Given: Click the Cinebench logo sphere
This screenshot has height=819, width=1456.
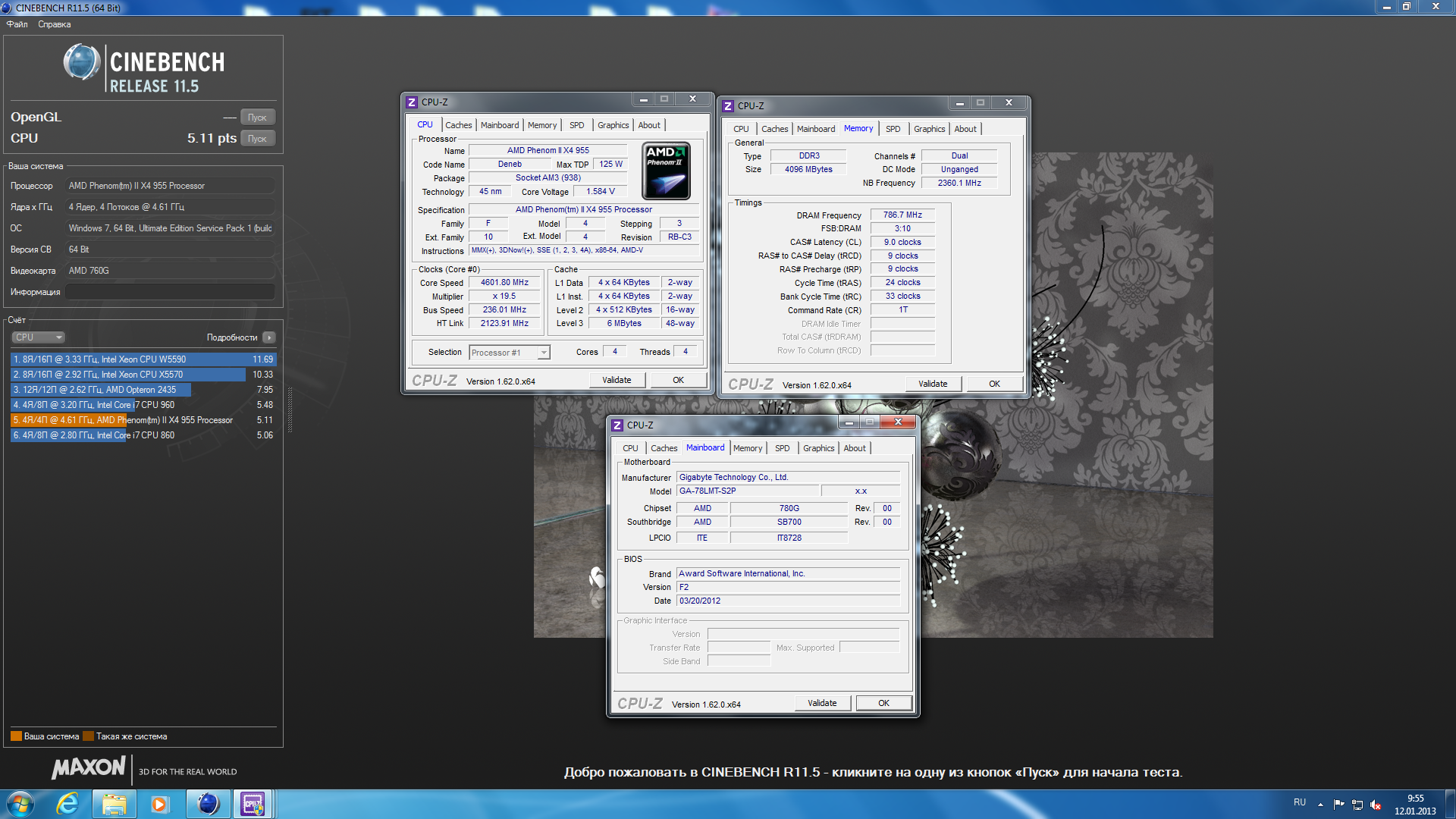Looking at the screenshot, I should click(x=81, y=62).
